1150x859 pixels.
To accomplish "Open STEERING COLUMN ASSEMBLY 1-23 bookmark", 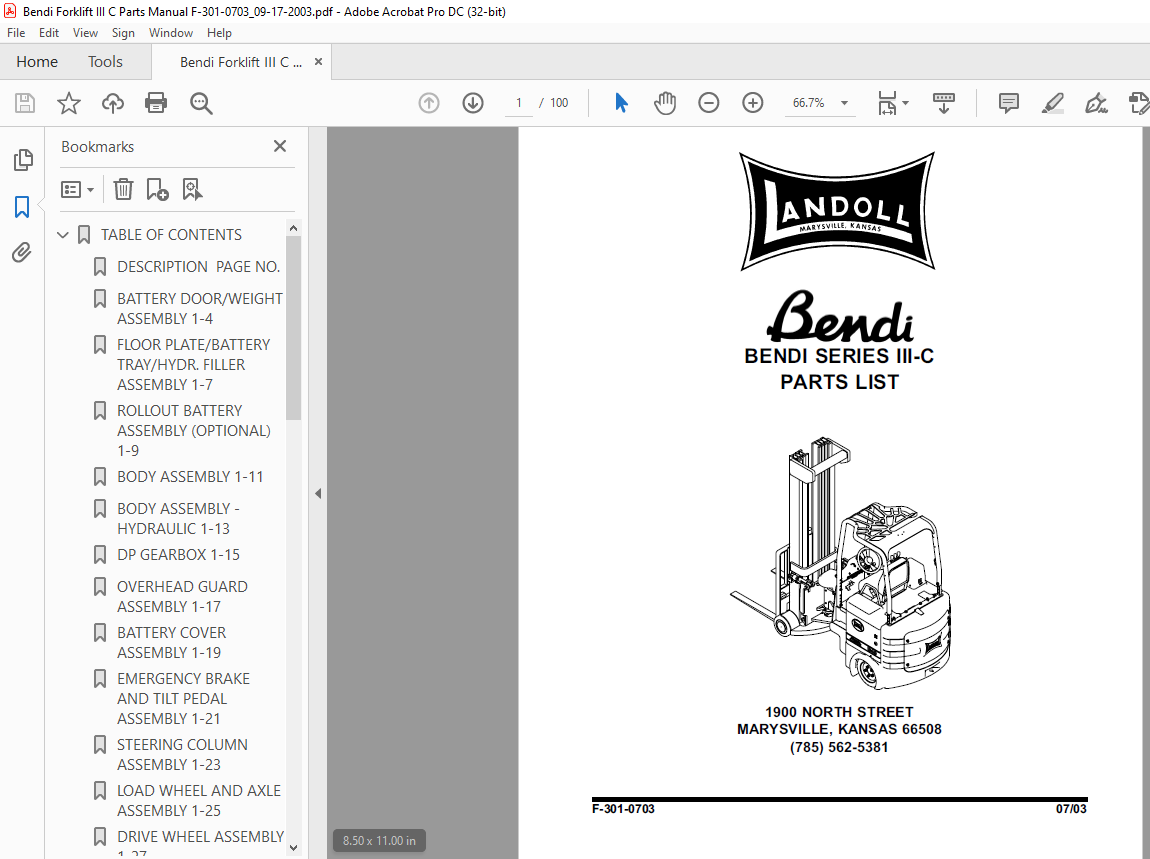I will 183,754.
